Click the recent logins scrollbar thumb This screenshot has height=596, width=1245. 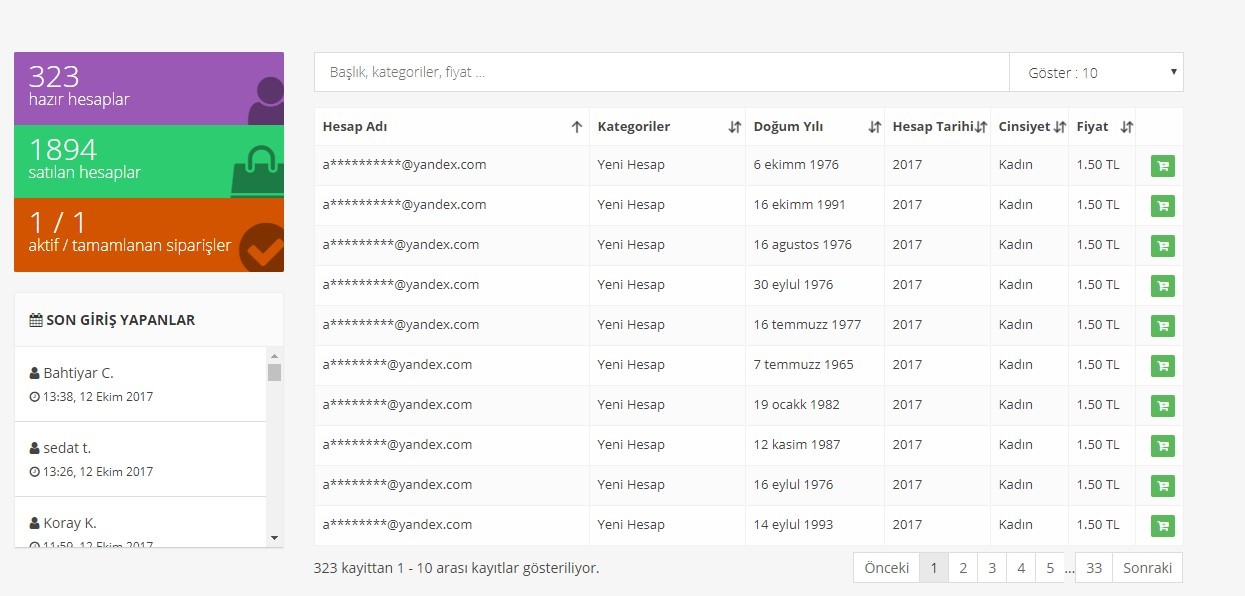click(x=274, y=372)
